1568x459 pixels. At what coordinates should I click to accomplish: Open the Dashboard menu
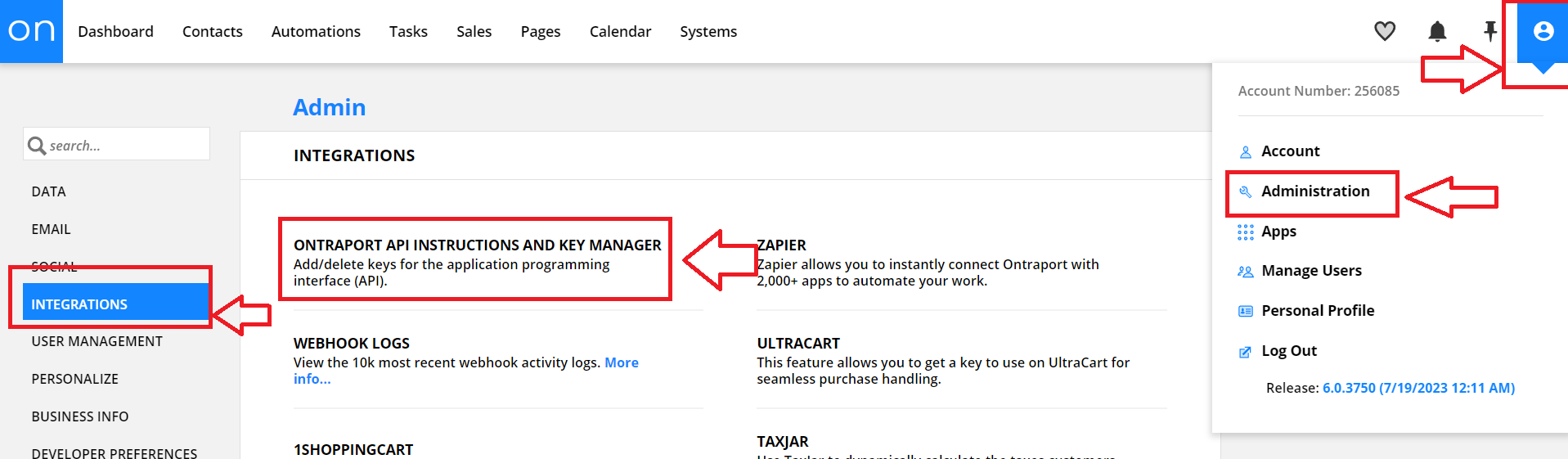coord(115,31)
